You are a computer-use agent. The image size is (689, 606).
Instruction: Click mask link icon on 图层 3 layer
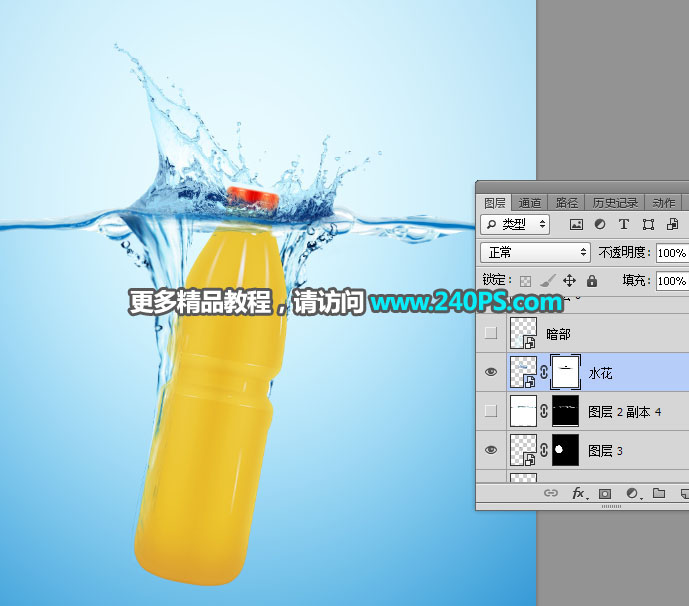544,450
